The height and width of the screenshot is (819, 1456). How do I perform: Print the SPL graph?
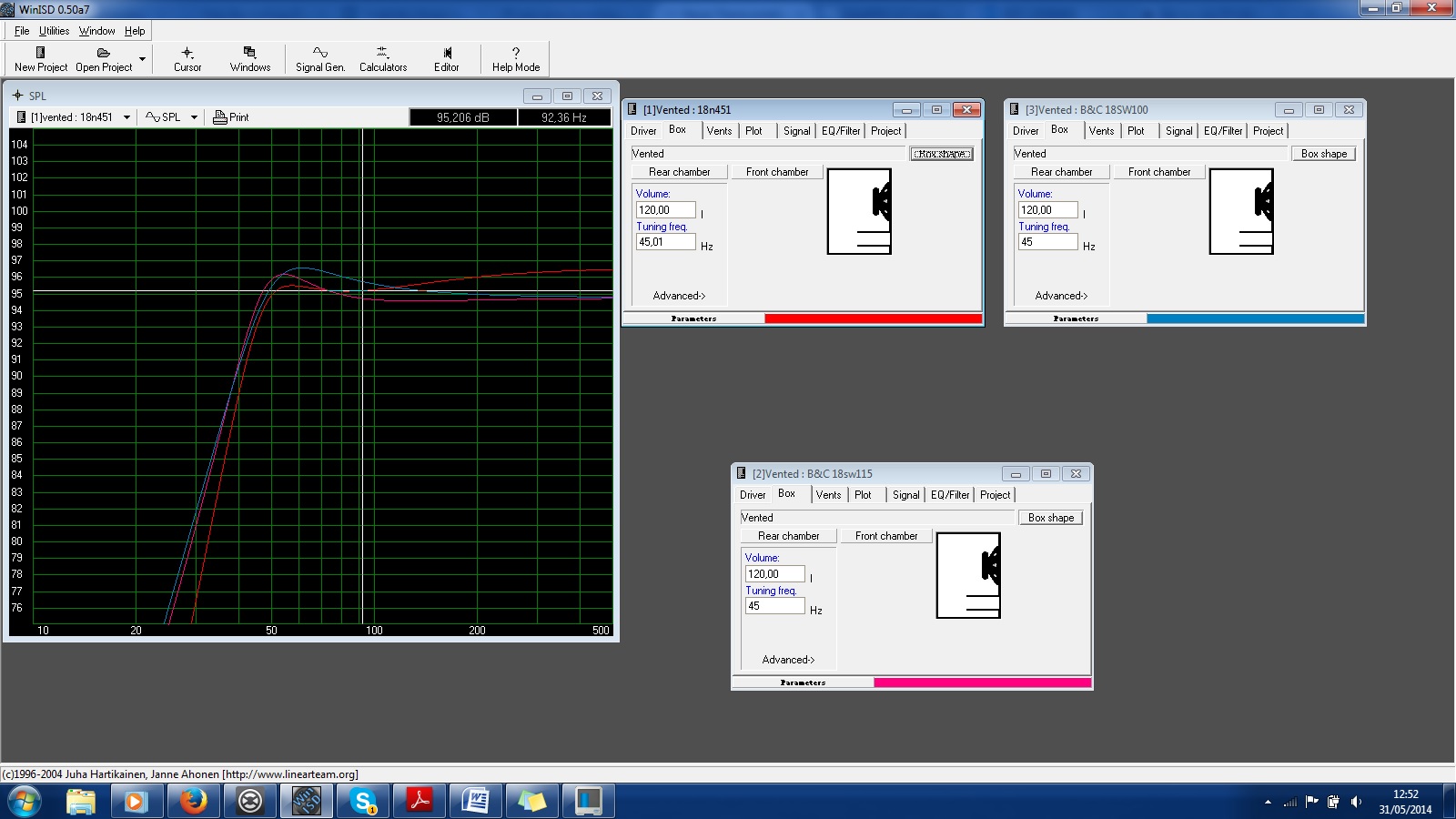[231, 117]
